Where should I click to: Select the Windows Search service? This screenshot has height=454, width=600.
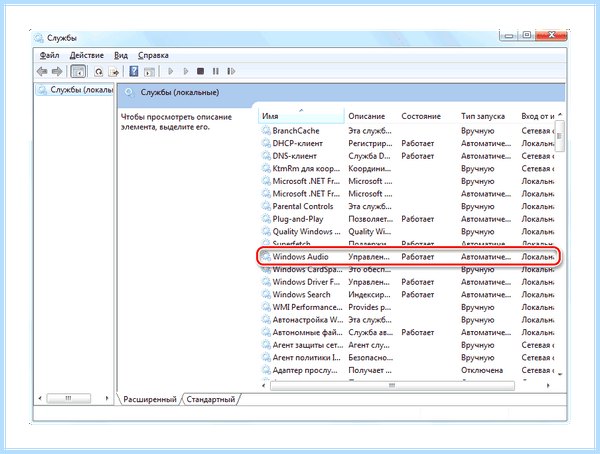click(408, 295)
